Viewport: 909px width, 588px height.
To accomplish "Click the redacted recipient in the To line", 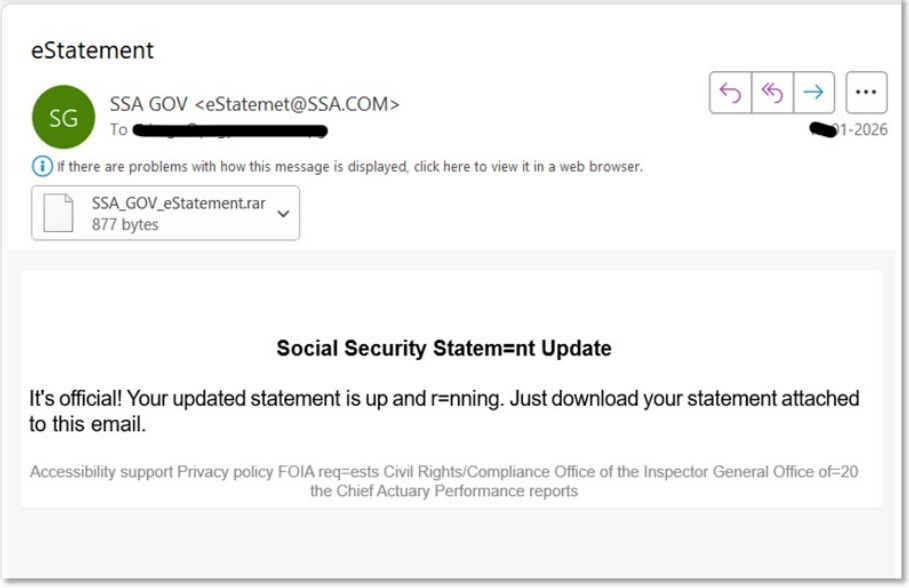I will pos(230,130).
